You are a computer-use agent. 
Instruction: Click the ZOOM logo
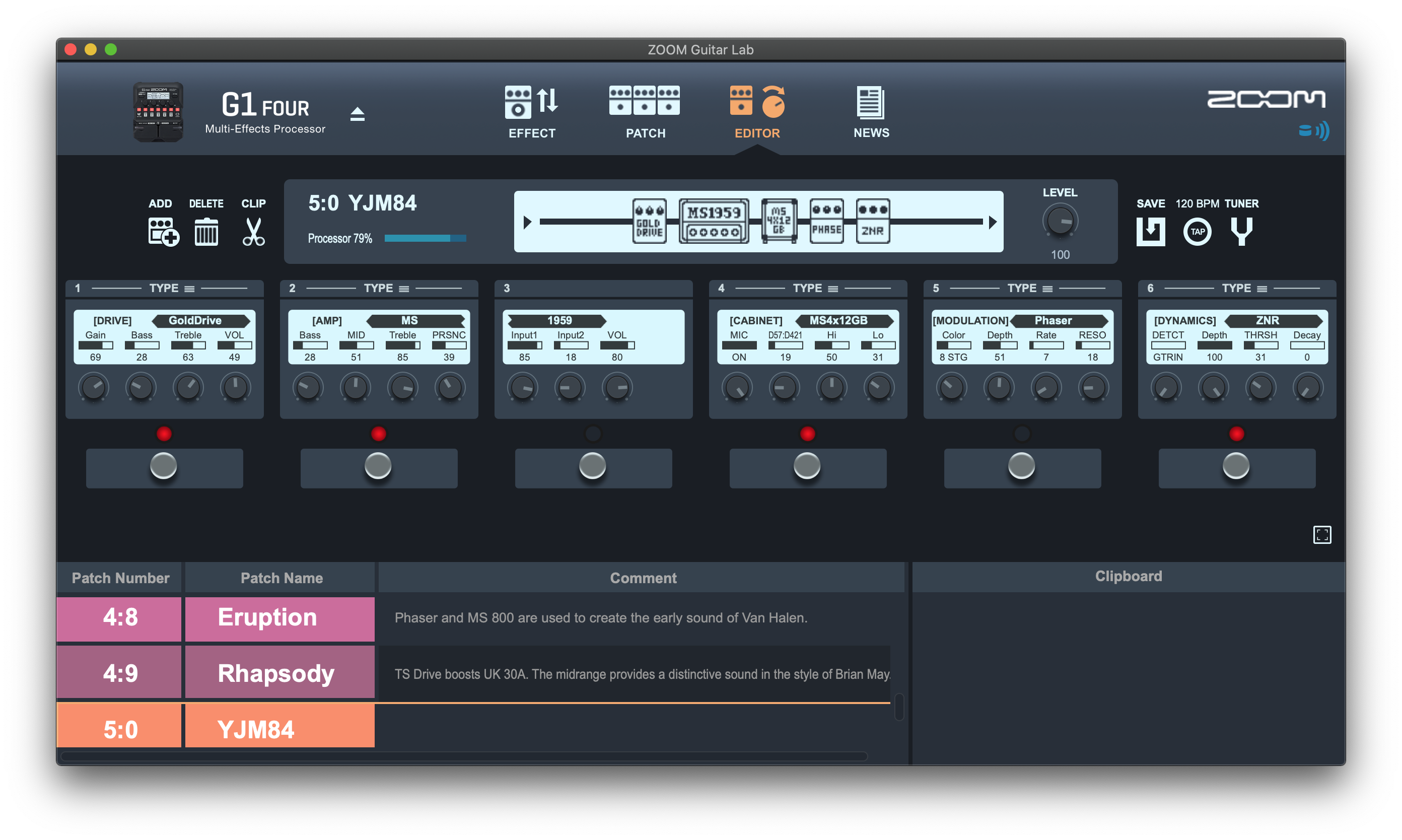pyautogui.click(x=1266, y=99)
